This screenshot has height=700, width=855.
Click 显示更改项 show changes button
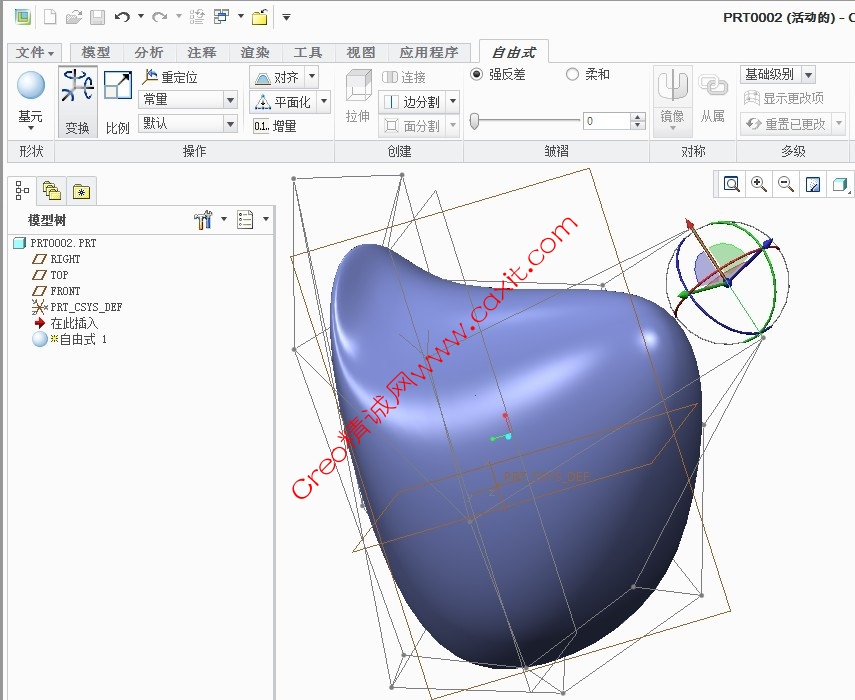click(784, 98)
